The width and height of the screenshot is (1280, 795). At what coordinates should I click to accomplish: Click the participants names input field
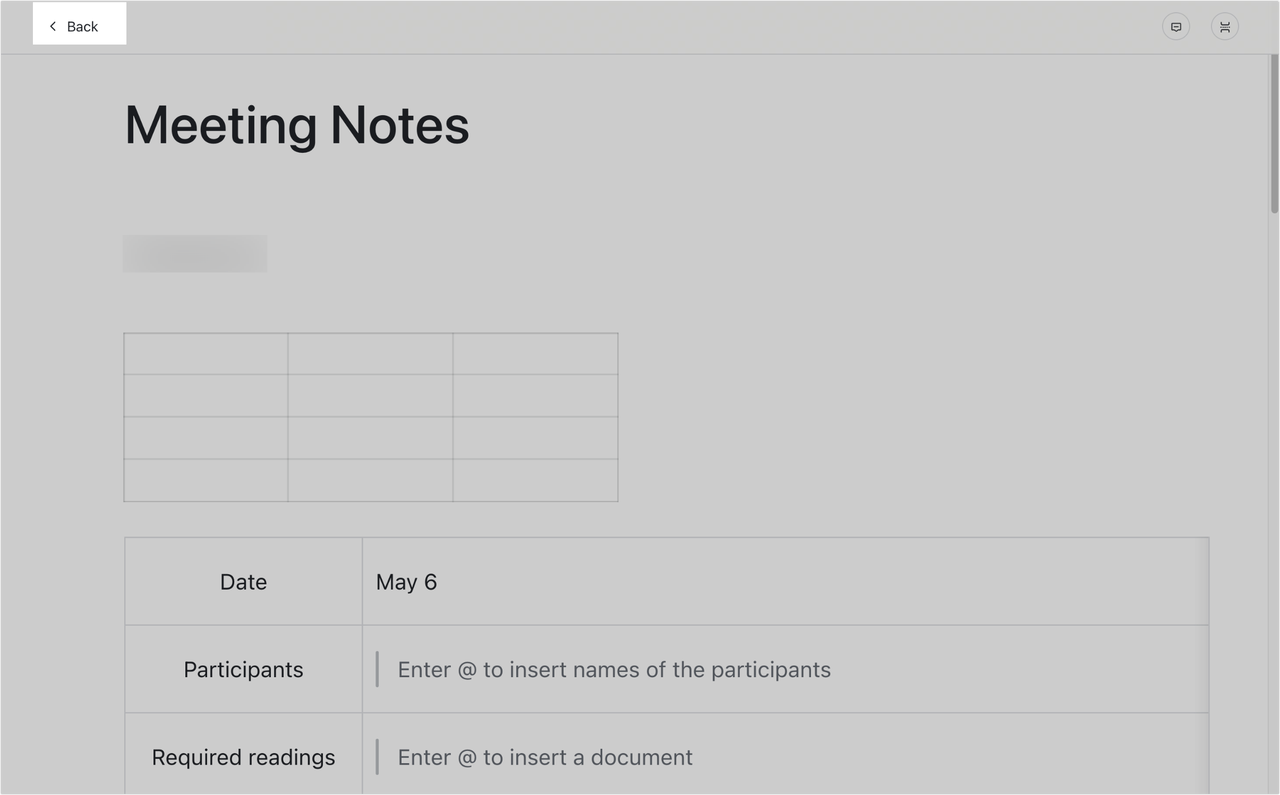tap(614, 670)
